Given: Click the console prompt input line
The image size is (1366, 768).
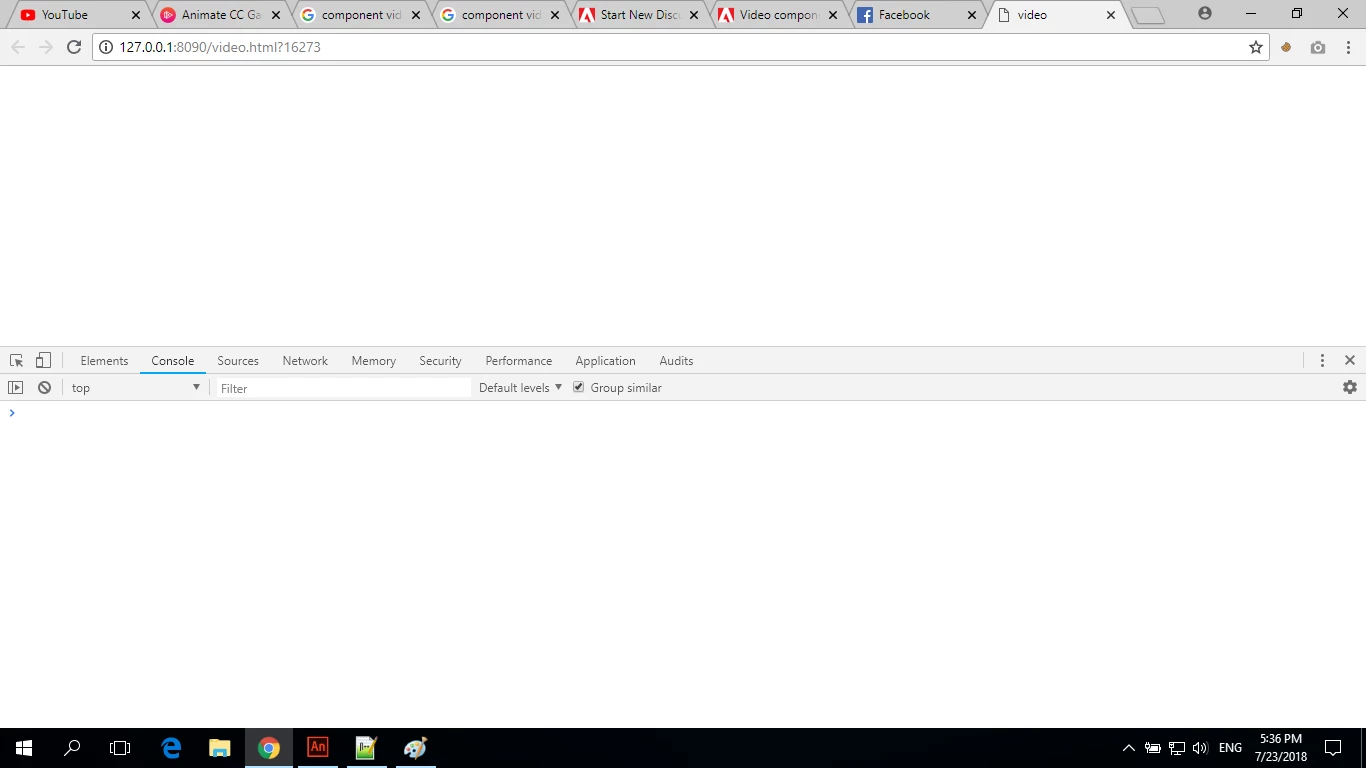Looking at the screenshot, I should 683,413.
